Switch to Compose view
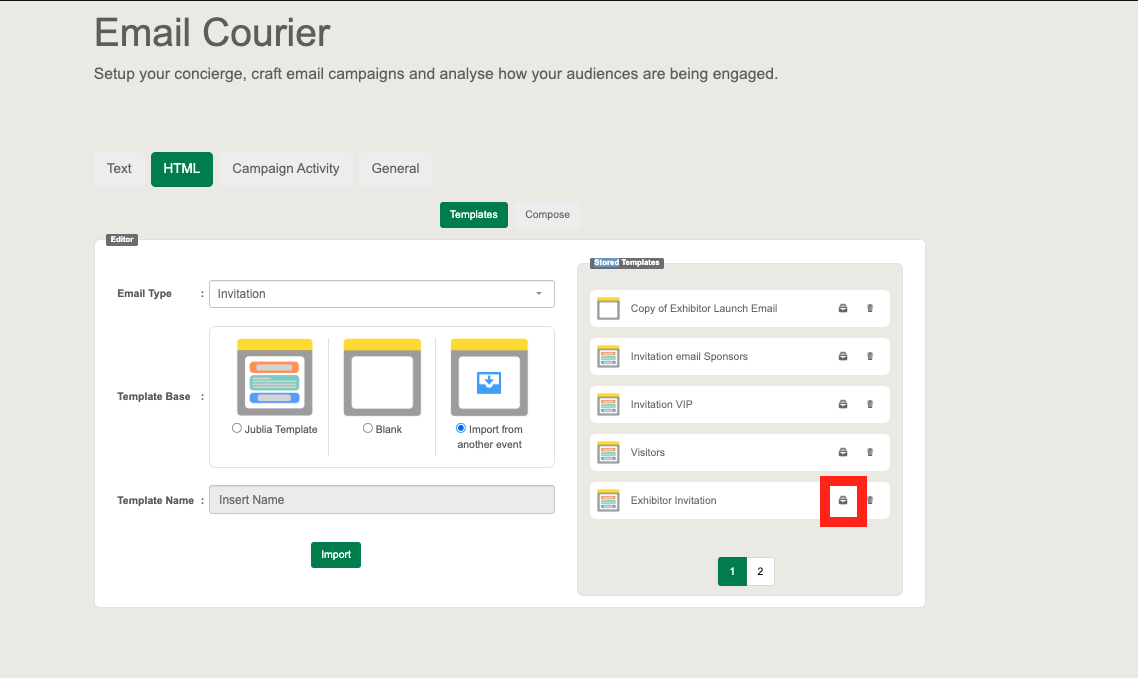Viewport: 1138px width, 678px height. tap(547, 215)
